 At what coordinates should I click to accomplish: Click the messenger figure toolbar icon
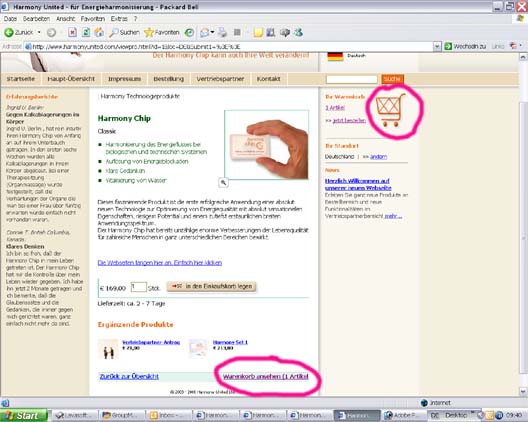coord(298,32)
